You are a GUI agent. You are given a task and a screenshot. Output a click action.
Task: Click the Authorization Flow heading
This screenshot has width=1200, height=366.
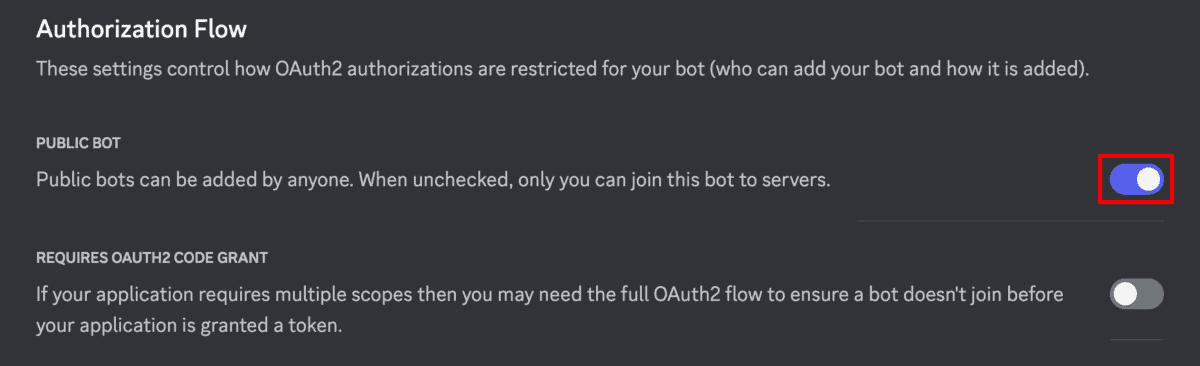pyautogui.click(x=141, y=30)
